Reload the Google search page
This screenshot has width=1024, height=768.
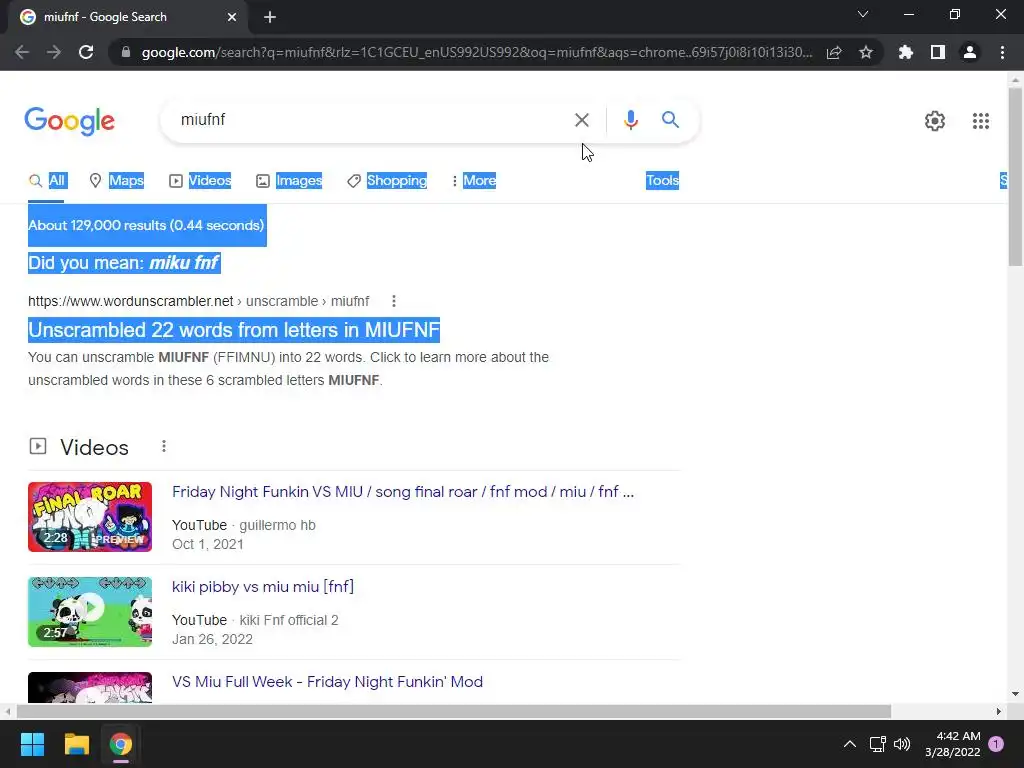(86, 52)
